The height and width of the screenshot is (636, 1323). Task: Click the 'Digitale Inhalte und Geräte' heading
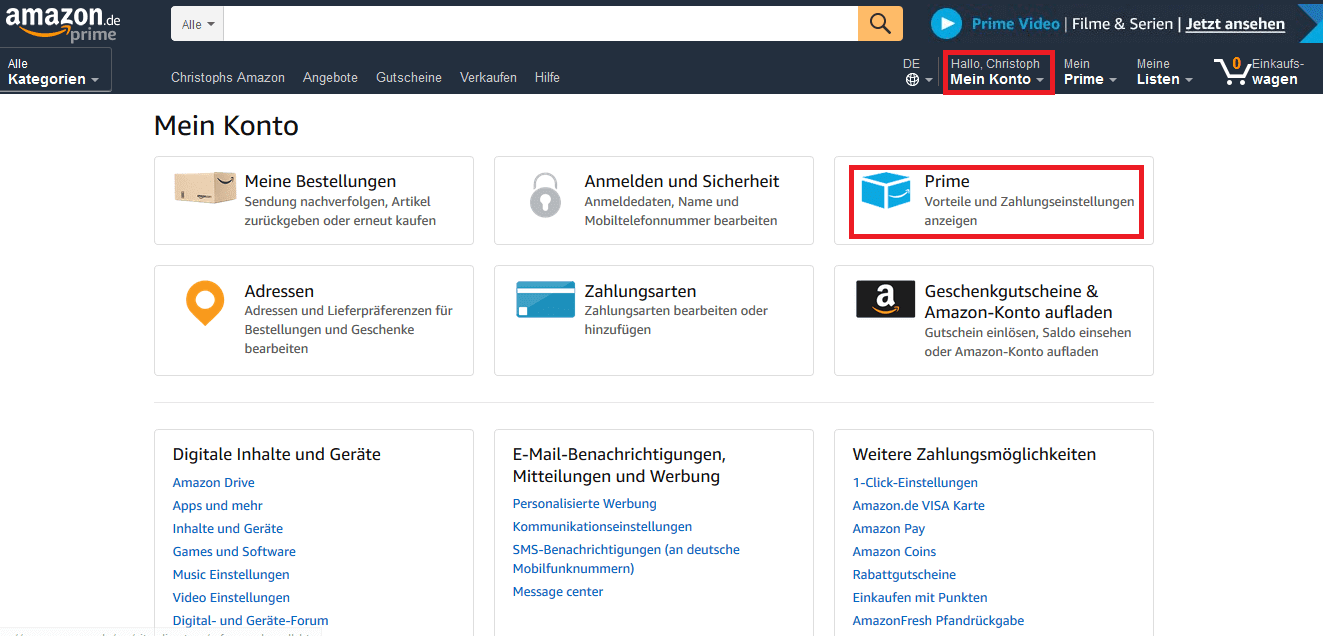click(x=277, y=454)
